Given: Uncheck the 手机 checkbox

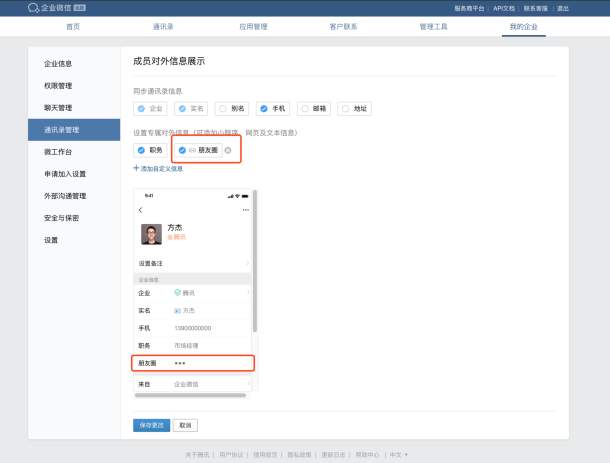Looking at the screenshot, I should (x=264, y=109).
